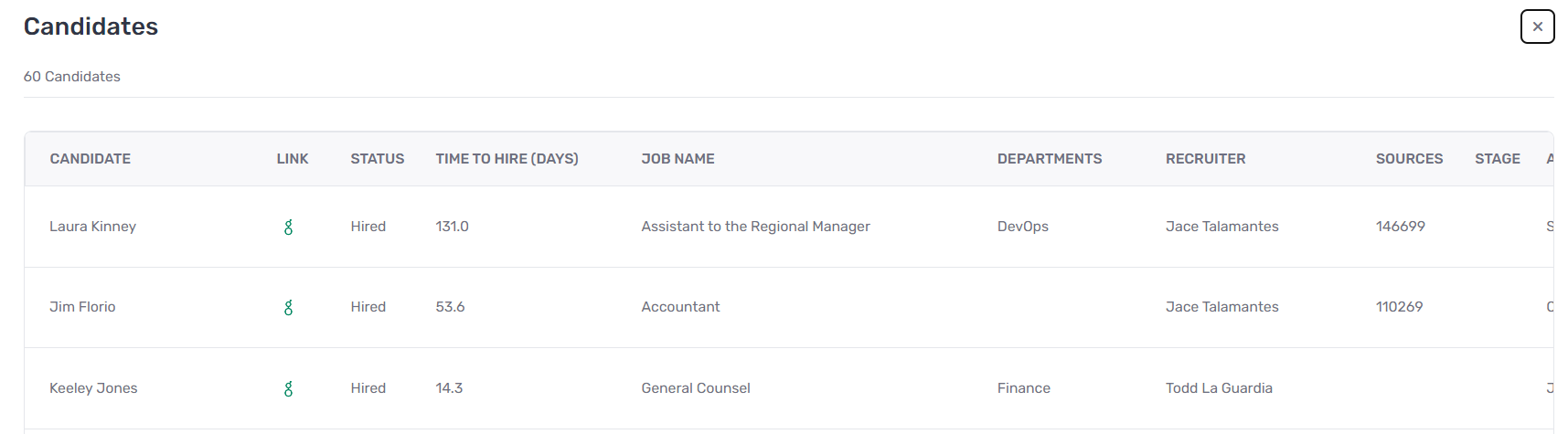1568x434 pixels.
Task: Close the Candidates dialog
Action: pos(1537,26)
